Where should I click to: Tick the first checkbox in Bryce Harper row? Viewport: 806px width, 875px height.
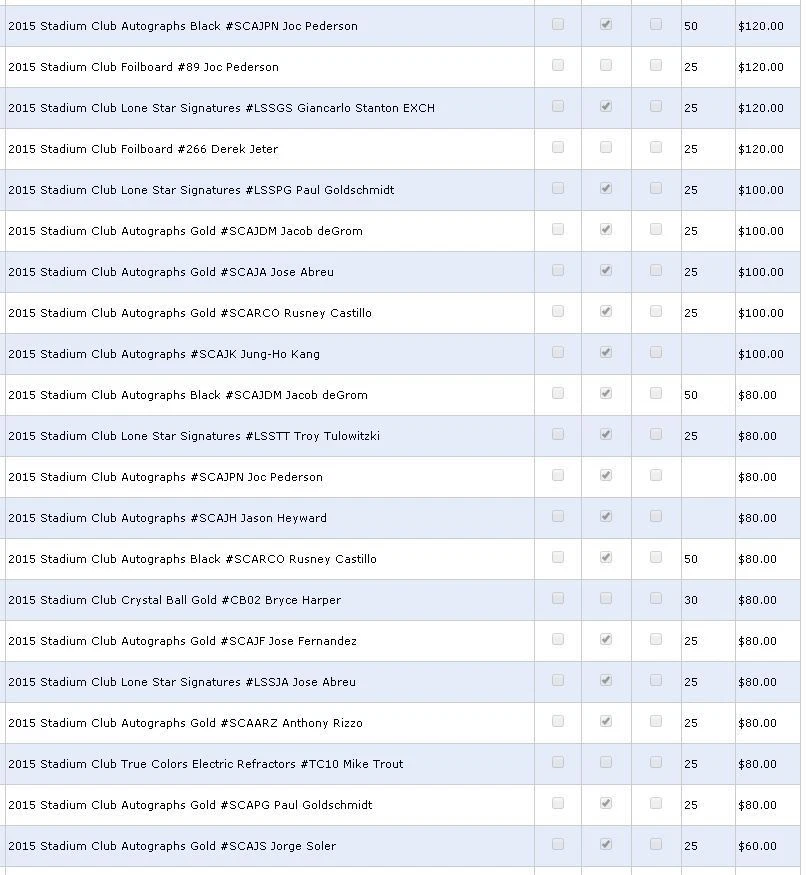pos(558,598)
